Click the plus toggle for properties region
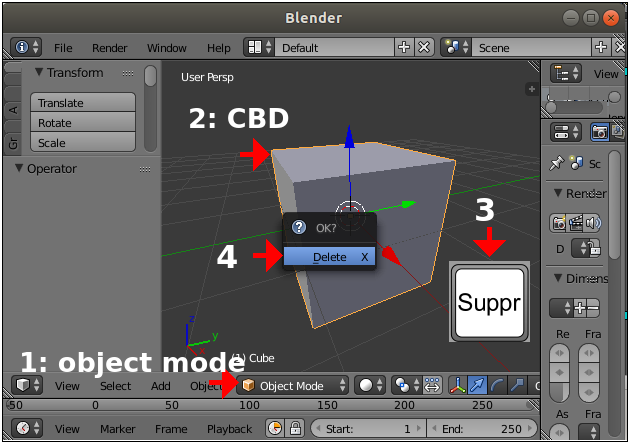This screenshot has height=445, width=630. click(532, 89)
